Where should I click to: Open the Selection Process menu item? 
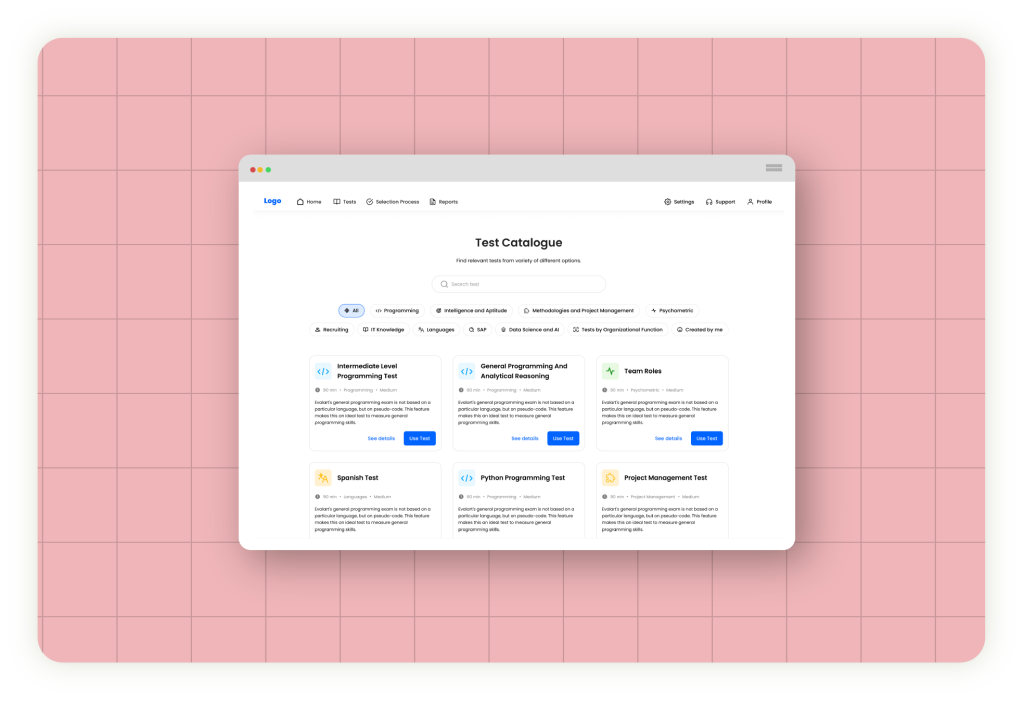click(393, 202)
